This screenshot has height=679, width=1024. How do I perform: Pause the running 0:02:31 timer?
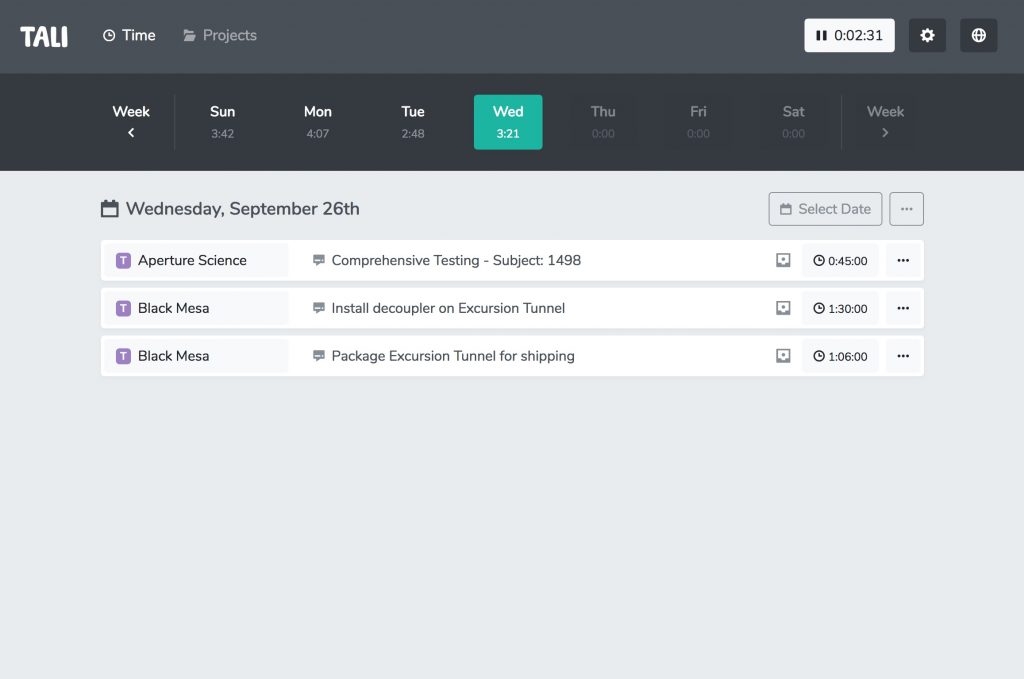(821, 35)
